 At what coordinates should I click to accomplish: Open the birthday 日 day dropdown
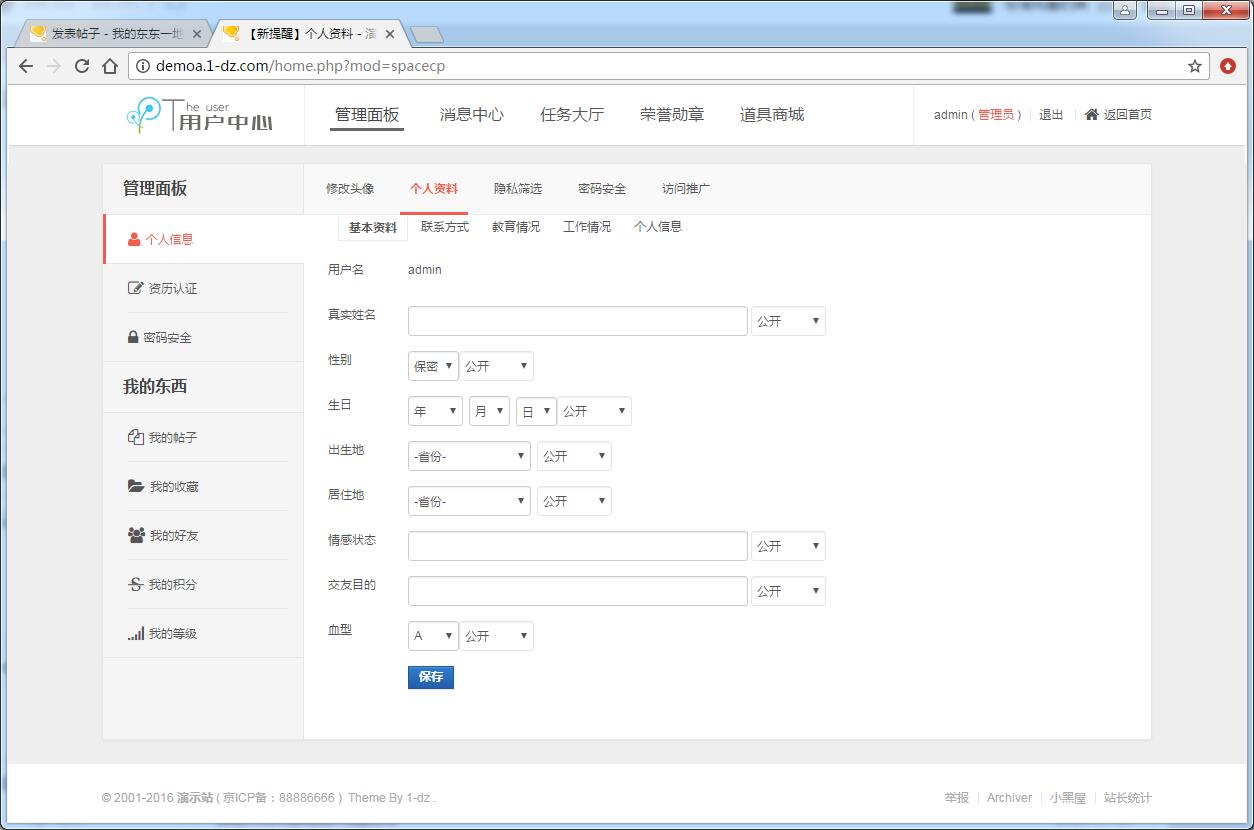tap(536, 411)
